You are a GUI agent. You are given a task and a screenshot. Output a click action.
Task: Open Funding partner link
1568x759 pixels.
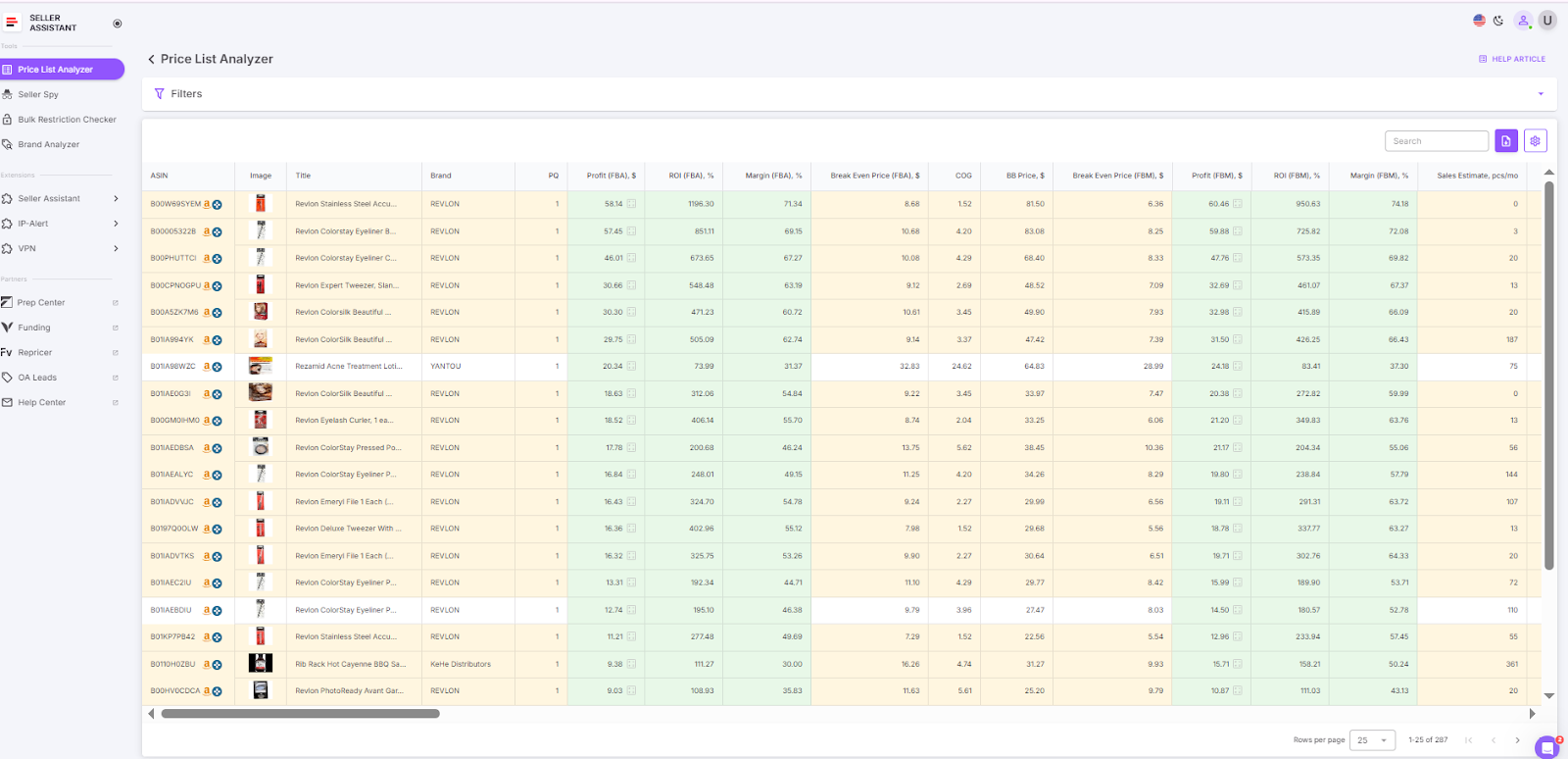coord(33,328)
